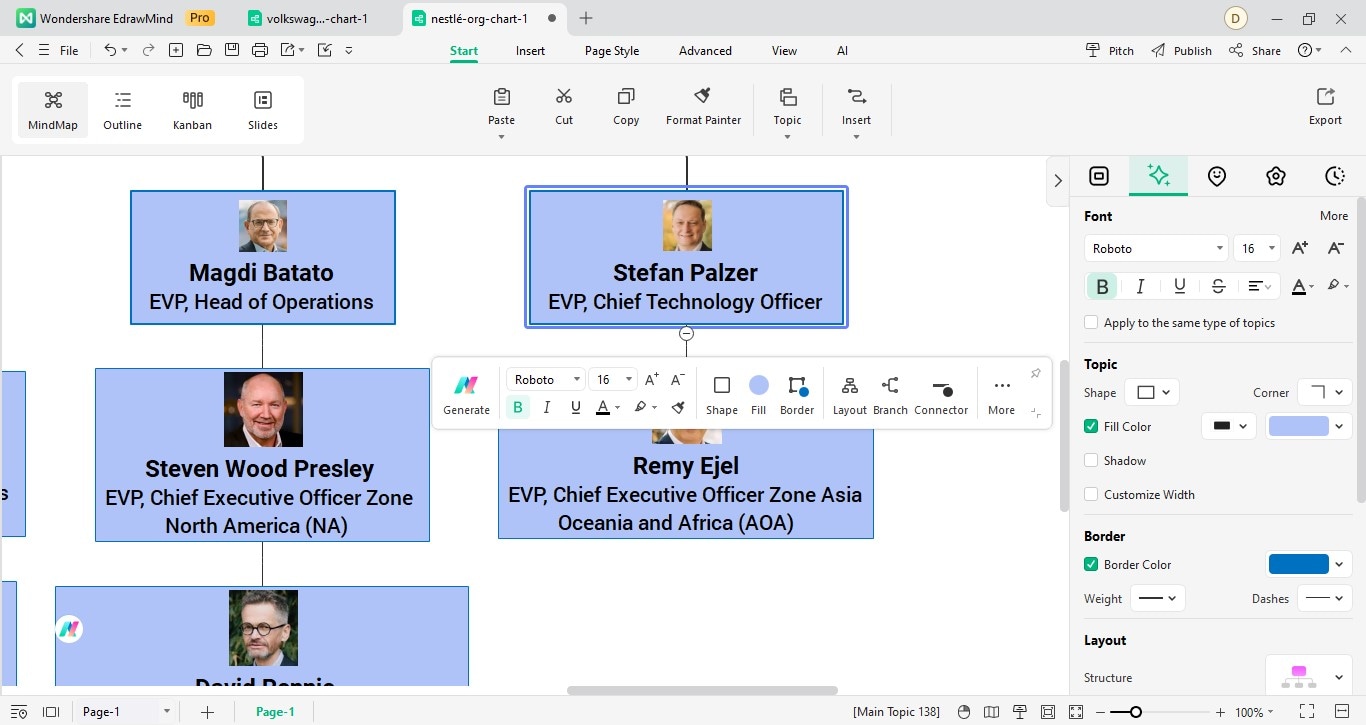Open the View ribbon tab
The height and width of the screenshot is (725, 1366).
784,51
